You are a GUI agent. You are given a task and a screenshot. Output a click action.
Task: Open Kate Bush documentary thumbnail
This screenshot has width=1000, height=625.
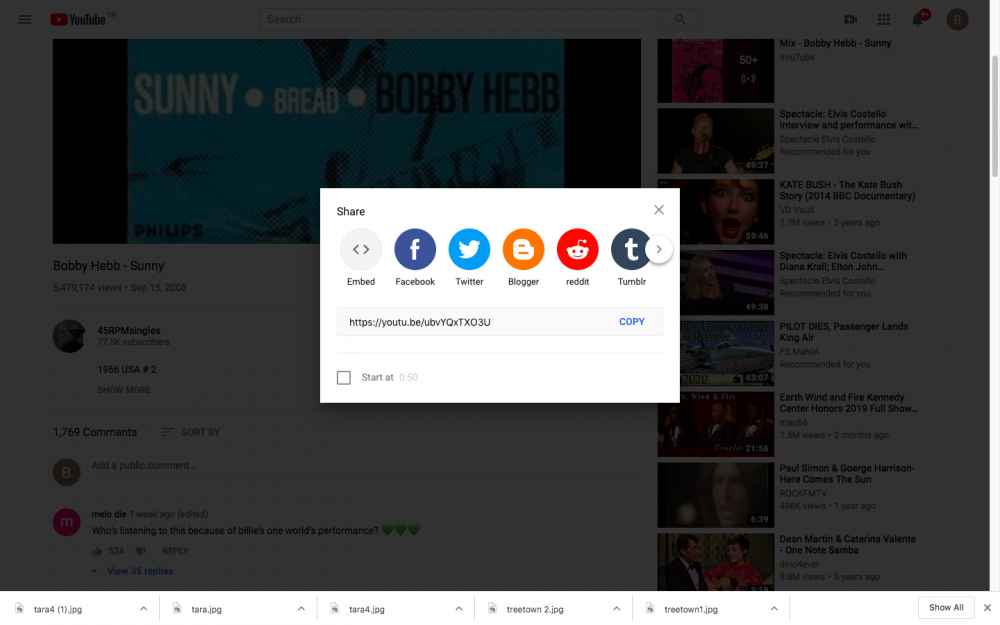(715, 212)
